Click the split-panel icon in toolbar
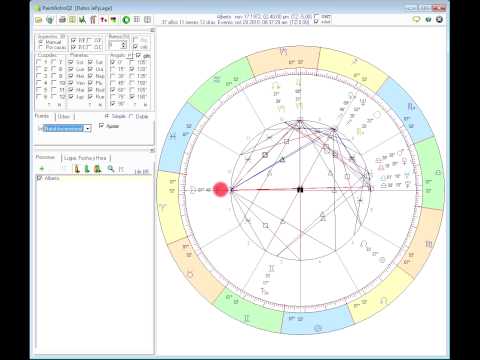480x360 pixels. coord(147,20)
